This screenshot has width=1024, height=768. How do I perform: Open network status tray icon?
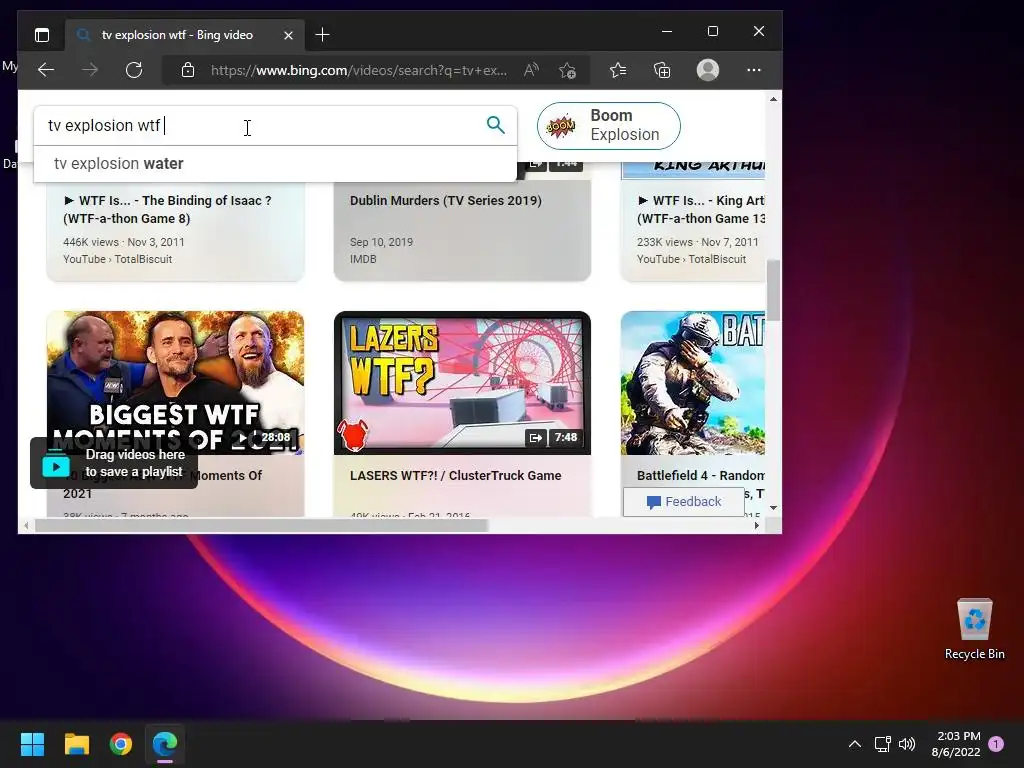882,744
